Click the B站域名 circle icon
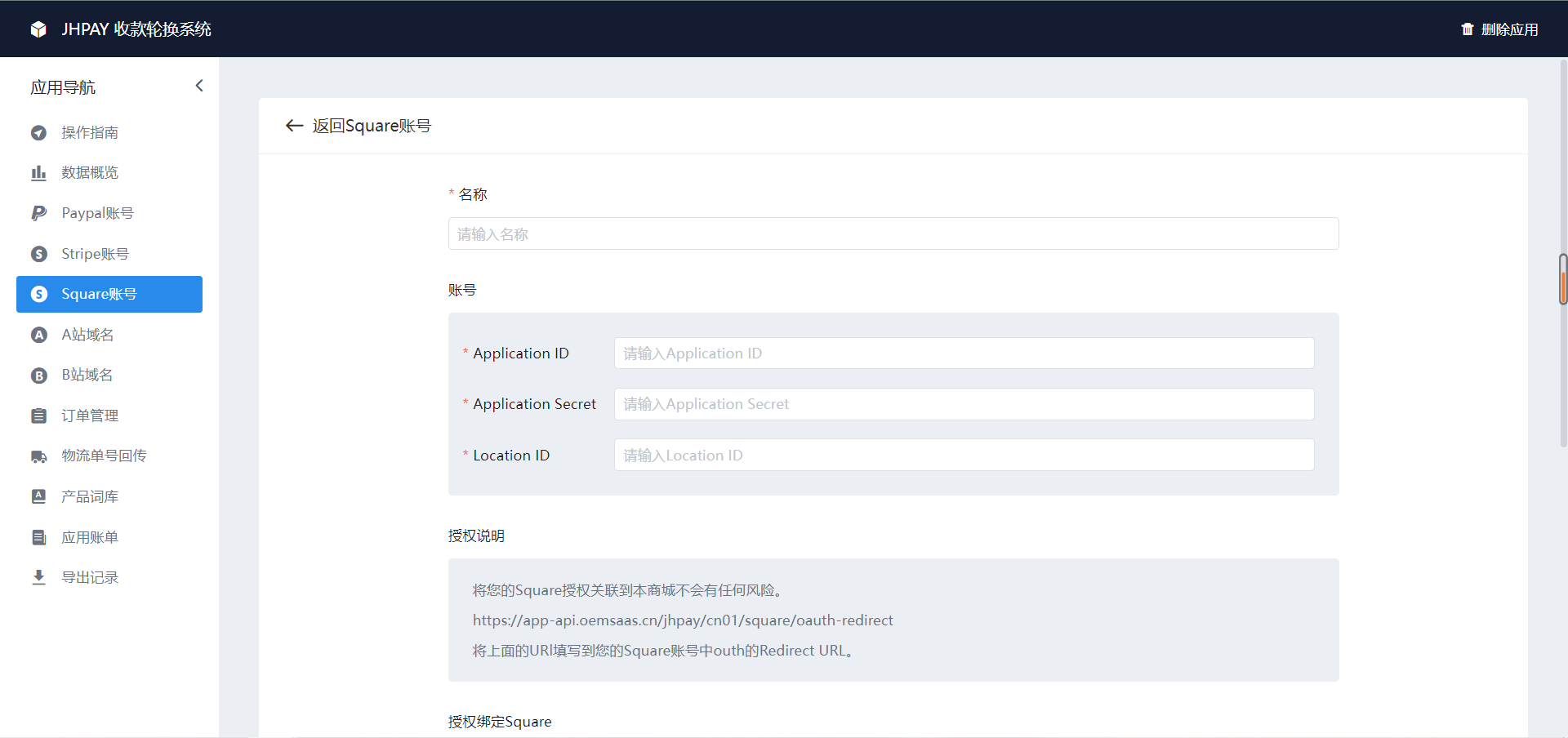Screen dimensions: 1568x738 pyautogui.click(x=38, y=376)
